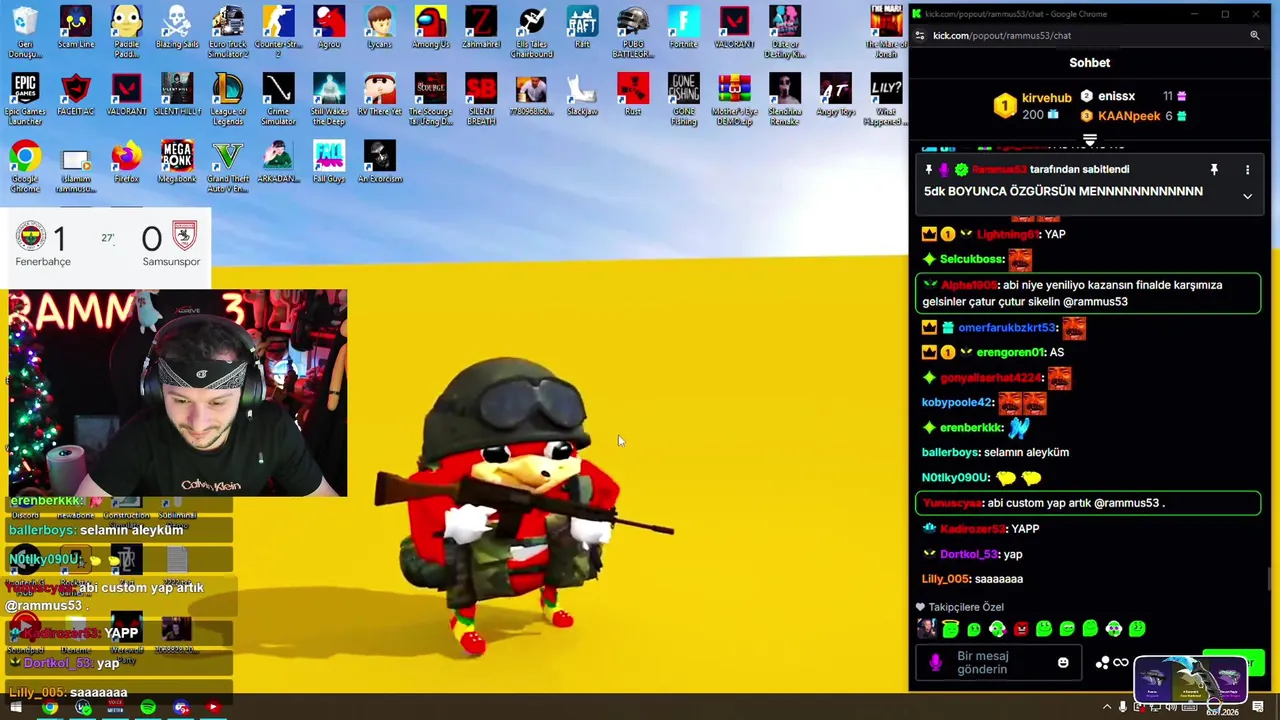Insert the red angry face emote
1280x720 pixels.
[x=1020, y=629]
